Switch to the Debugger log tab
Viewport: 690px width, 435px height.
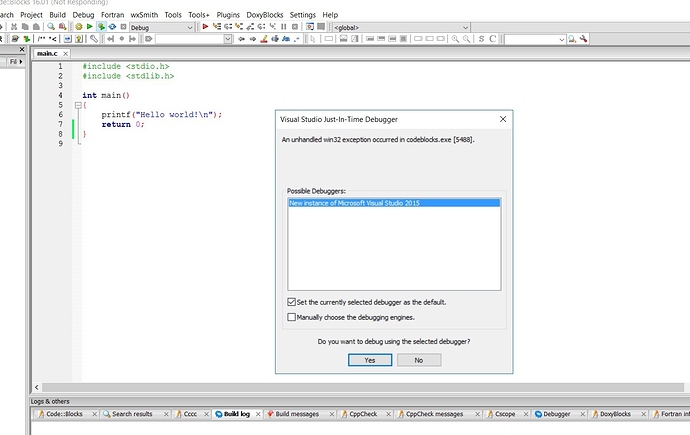[x=557, y=414]
